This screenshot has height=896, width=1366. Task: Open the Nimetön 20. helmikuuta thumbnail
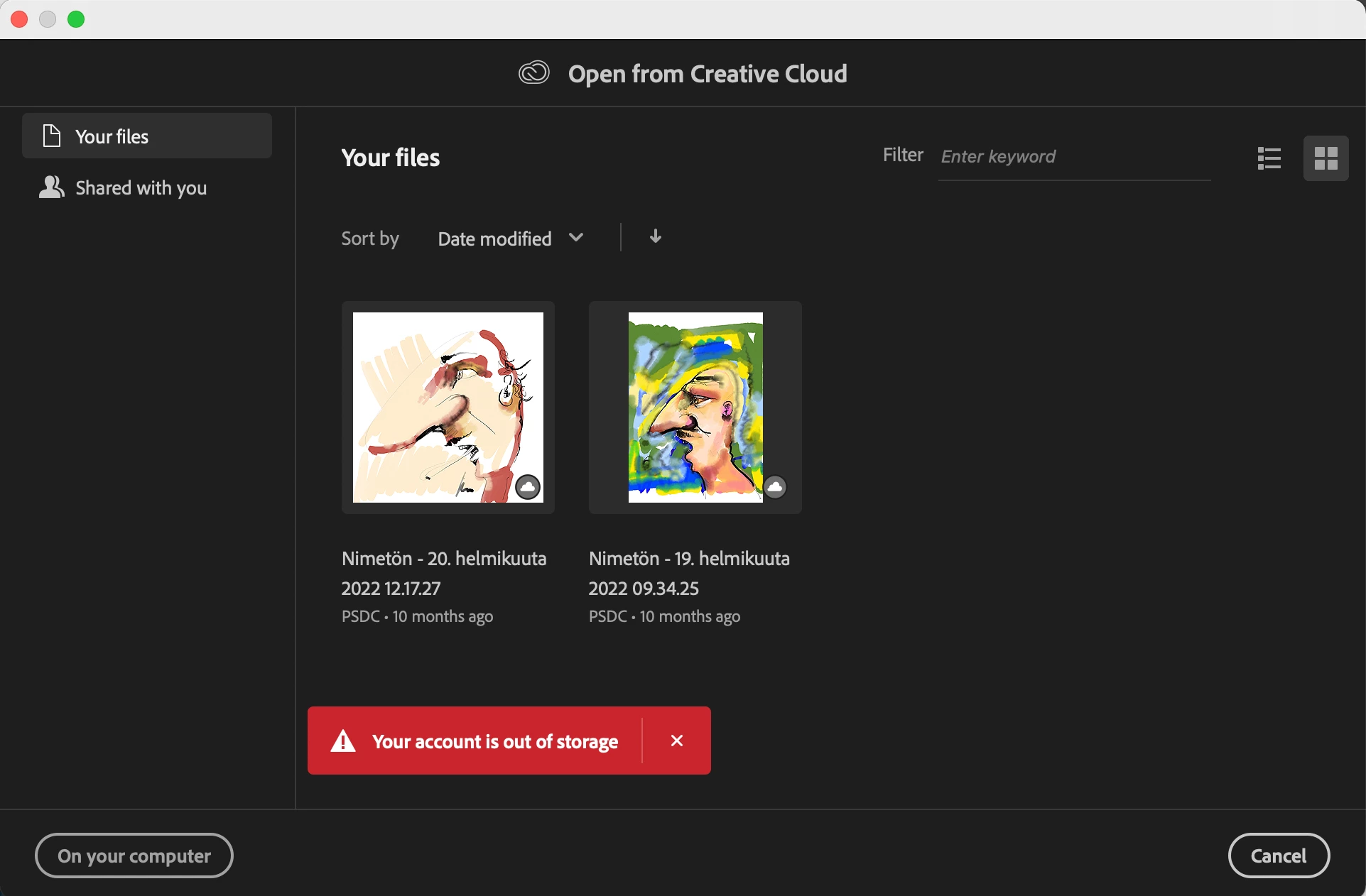(448, 407)
